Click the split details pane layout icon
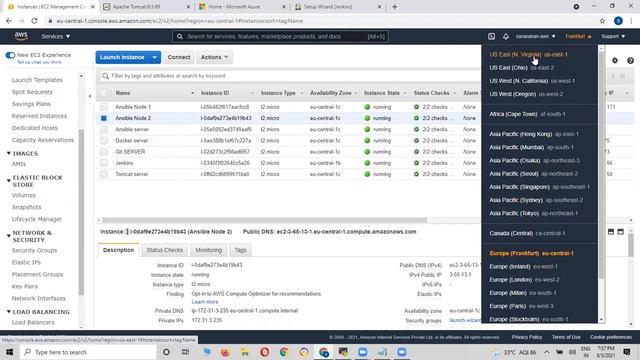 [611, 231]
